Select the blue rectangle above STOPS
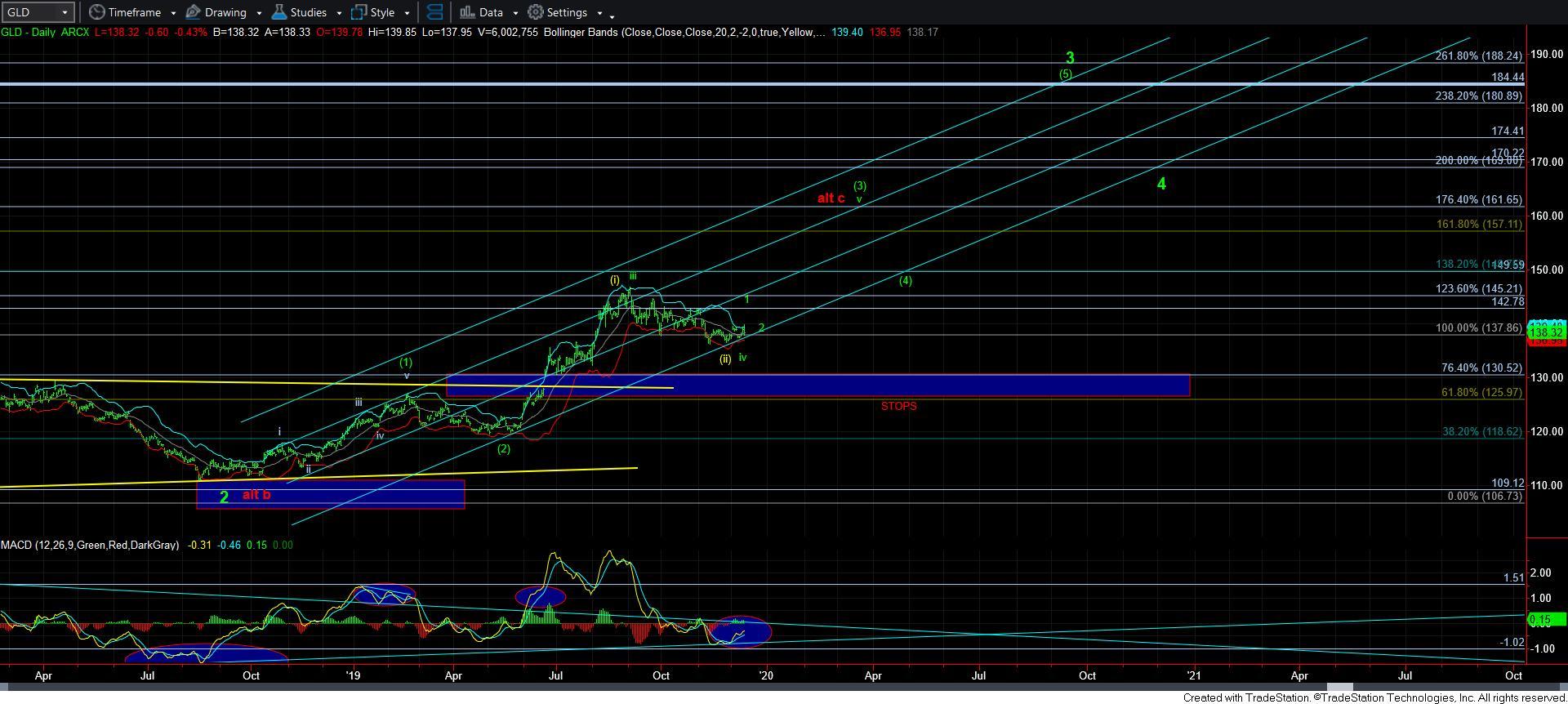Screen dimensions: 1568x704 (817, 385)
